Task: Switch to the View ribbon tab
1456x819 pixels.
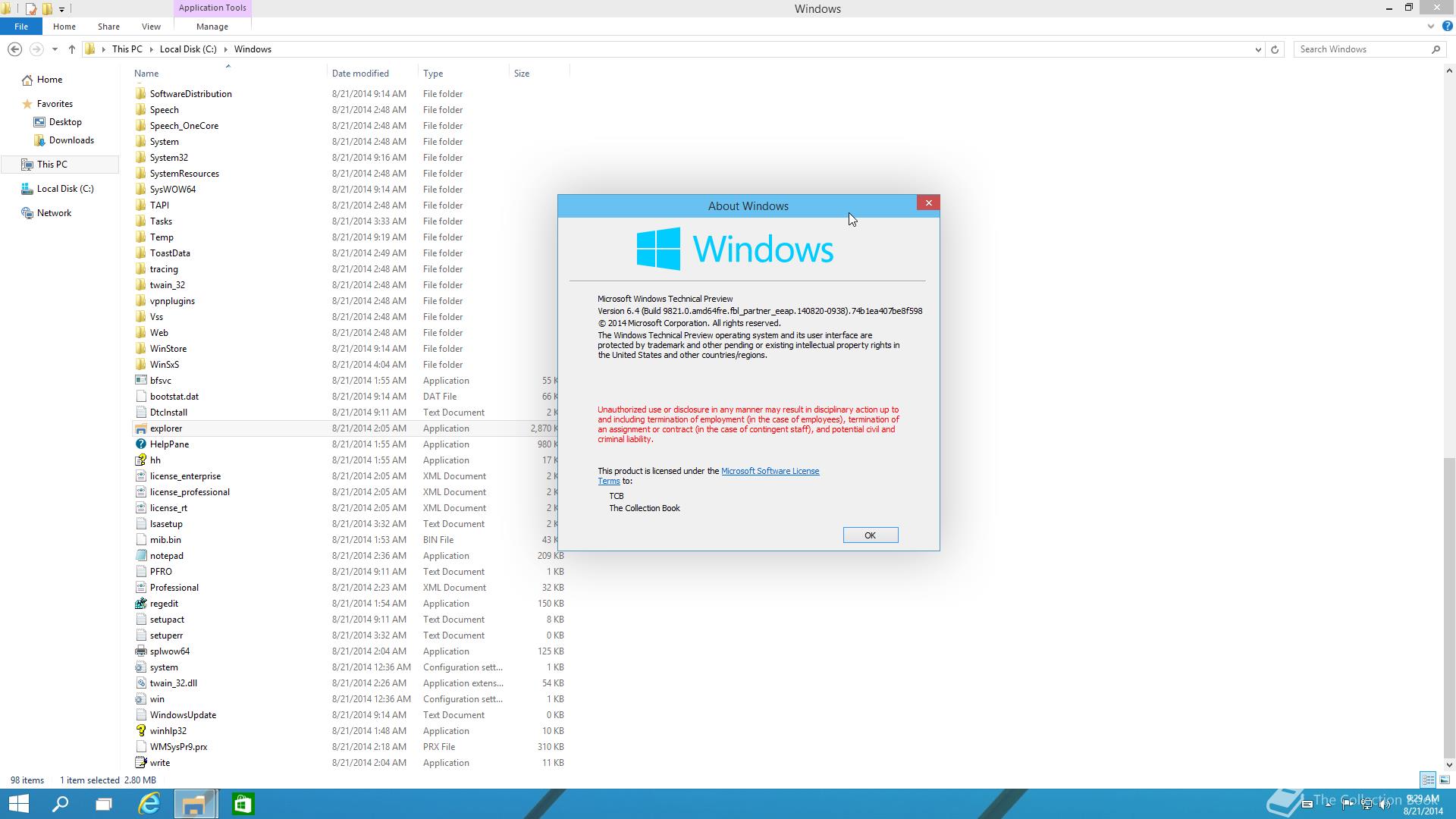Action: coord(151,27)
